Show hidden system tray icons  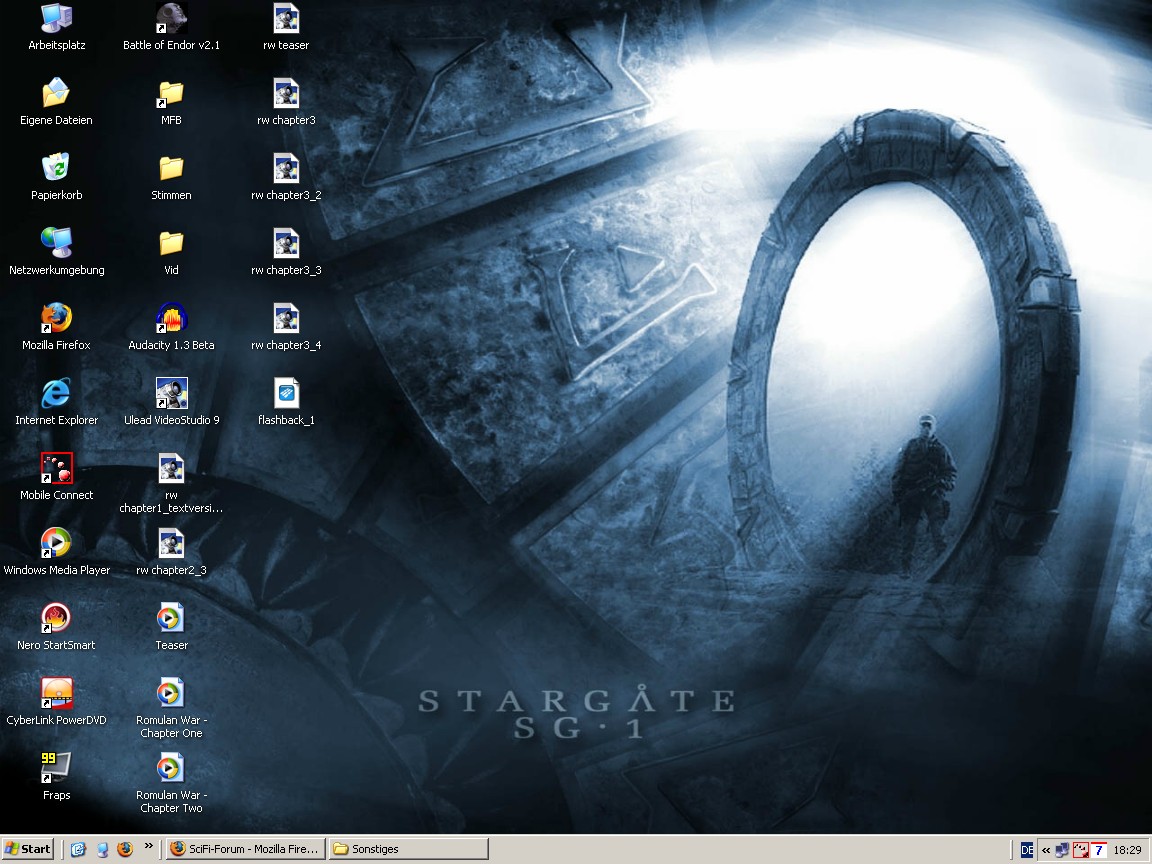coord(1046,850)
